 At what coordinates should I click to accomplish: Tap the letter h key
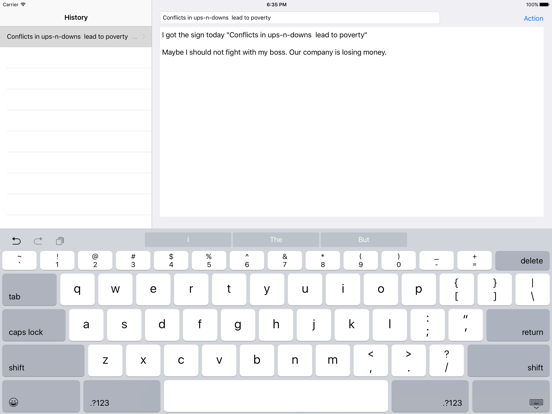click(276, 325)
